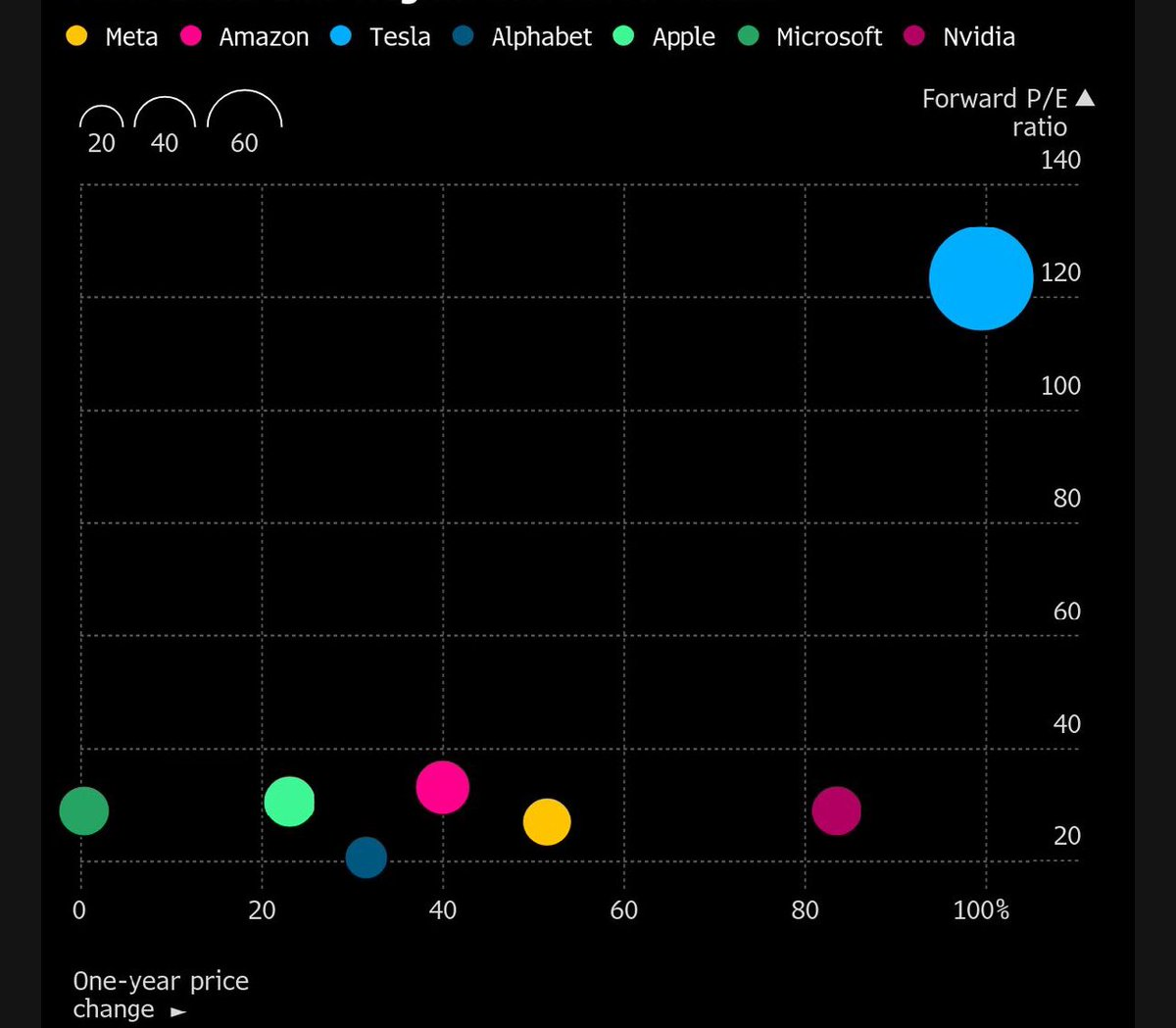Click the Alphabet dark blue legend dot
Viewport: 1176px width, 1028px height.
point(464,36)
